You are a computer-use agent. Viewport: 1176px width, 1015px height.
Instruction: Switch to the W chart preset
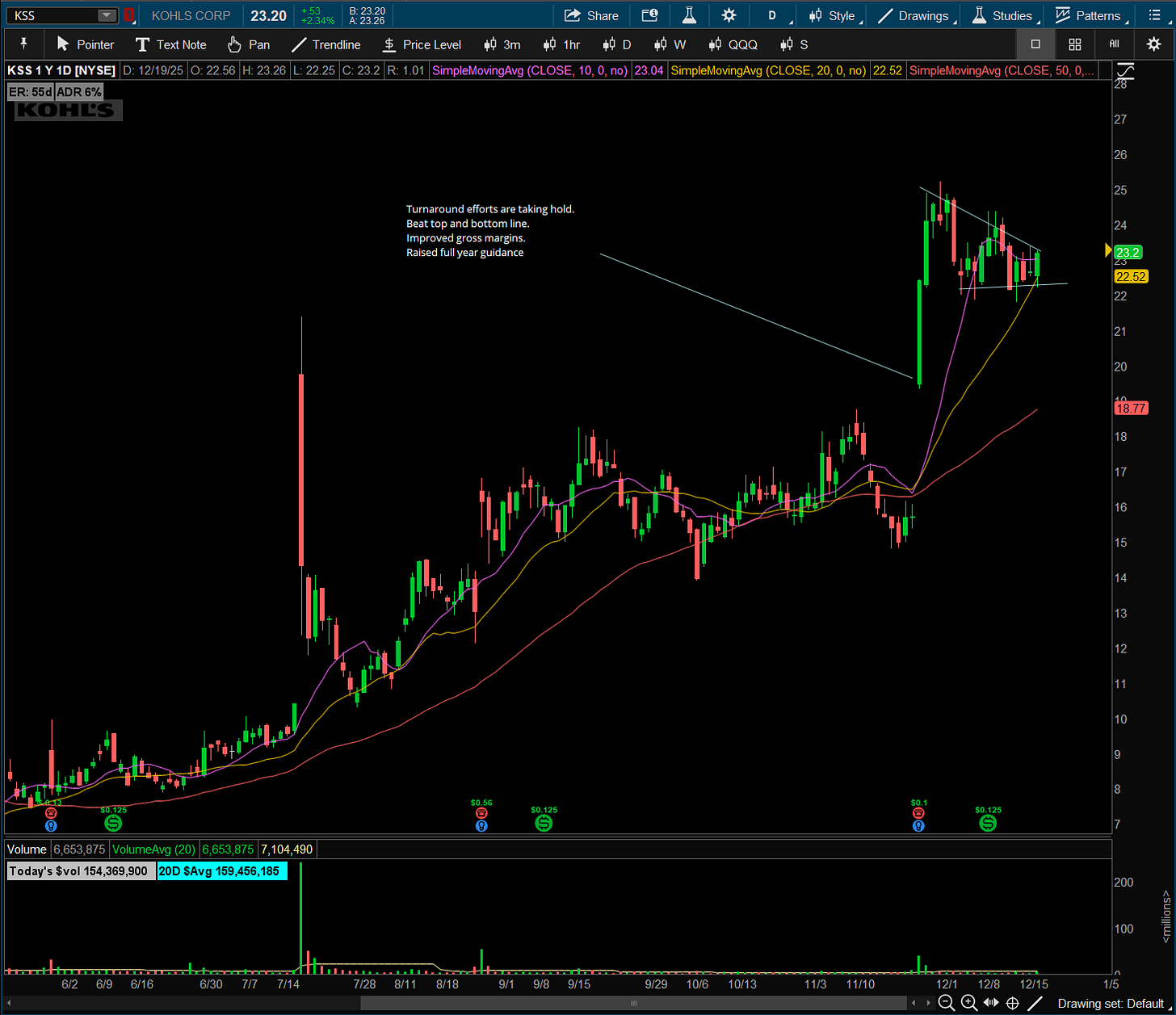tap(670, 44)
